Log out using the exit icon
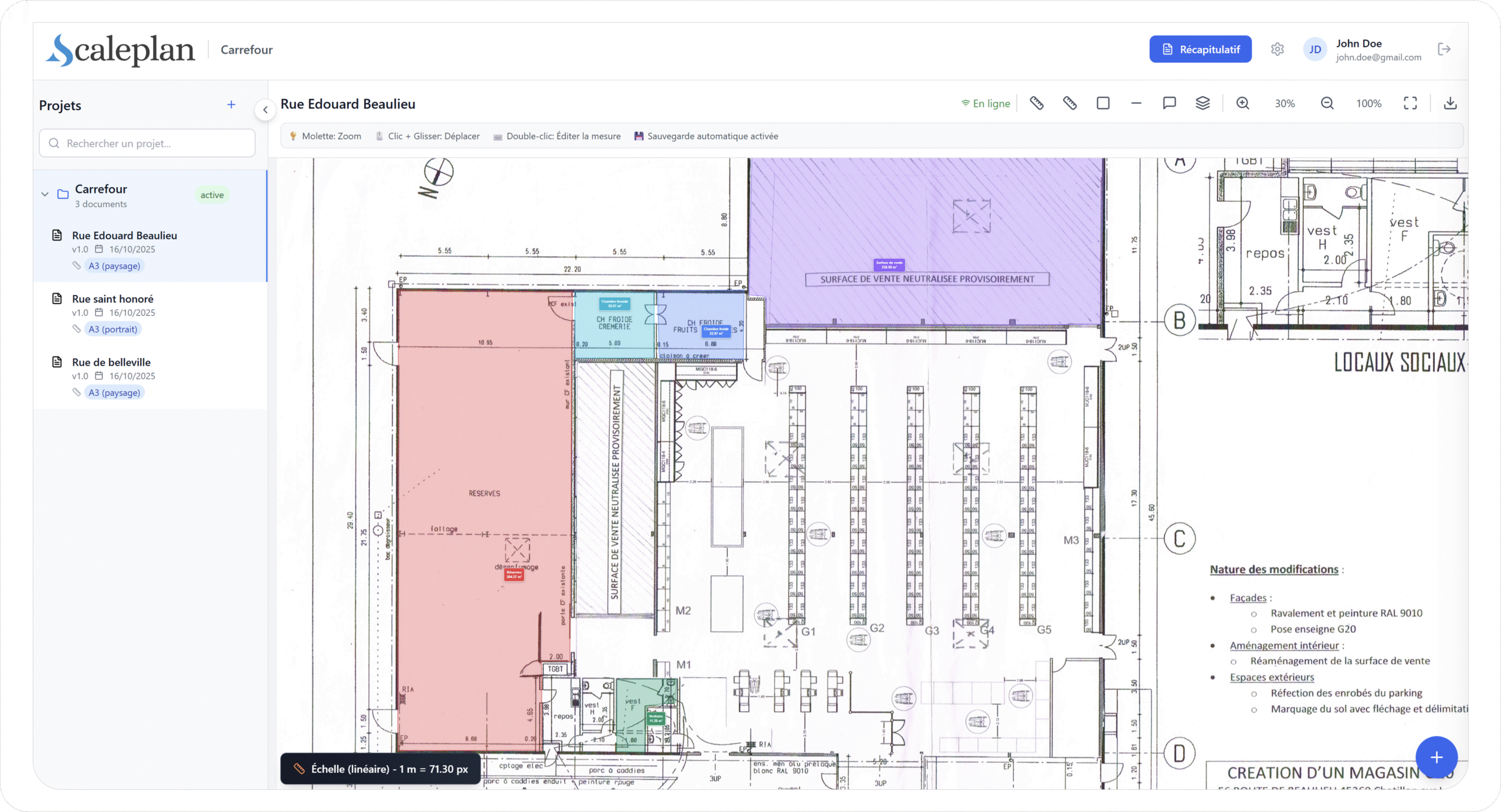This screenshot has width=1501, height=812. pos(1445,49)
